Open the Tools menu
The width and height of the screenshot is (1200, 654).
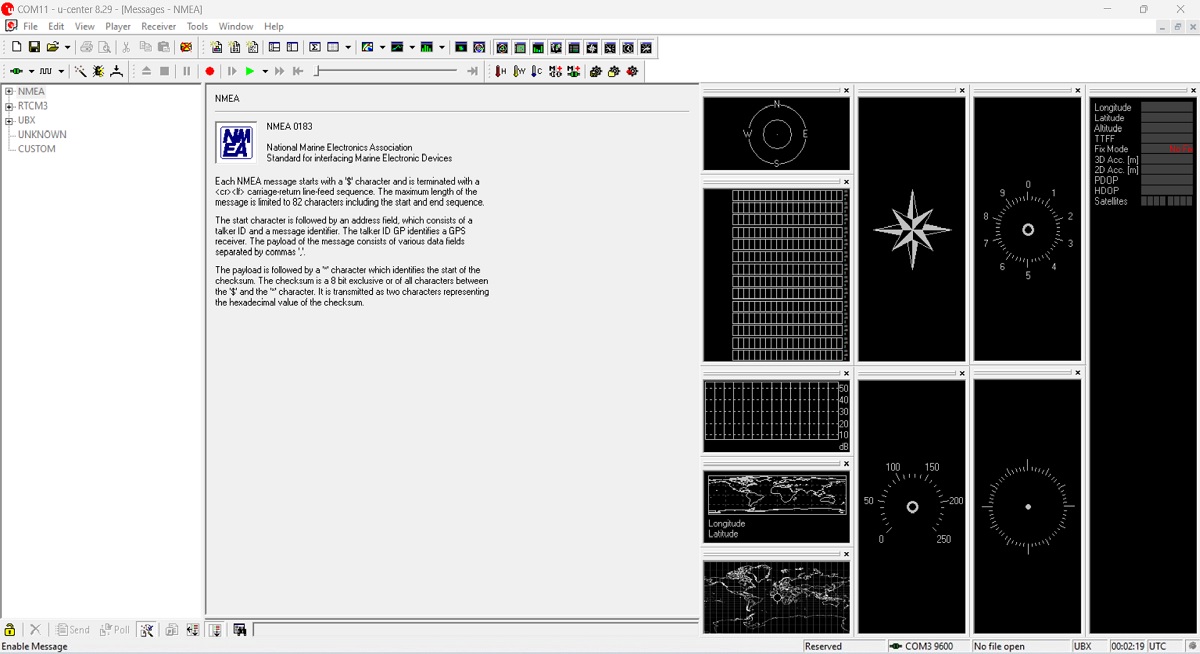coord(197,26)
